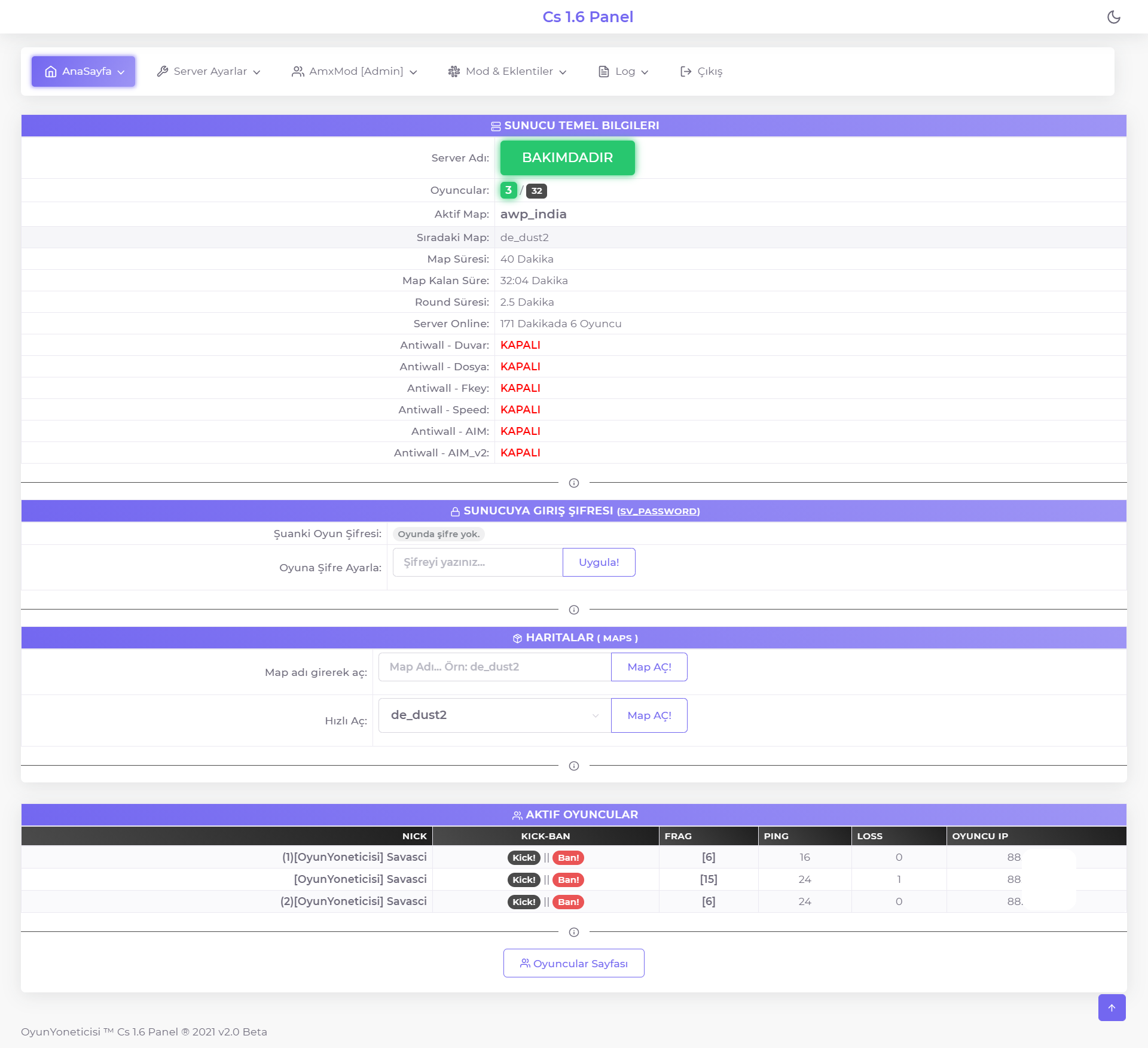The height and width of the screenshot is (1048, 1148).
Task: Click the Server Ayarlar wrench icon
Action: 162,72
